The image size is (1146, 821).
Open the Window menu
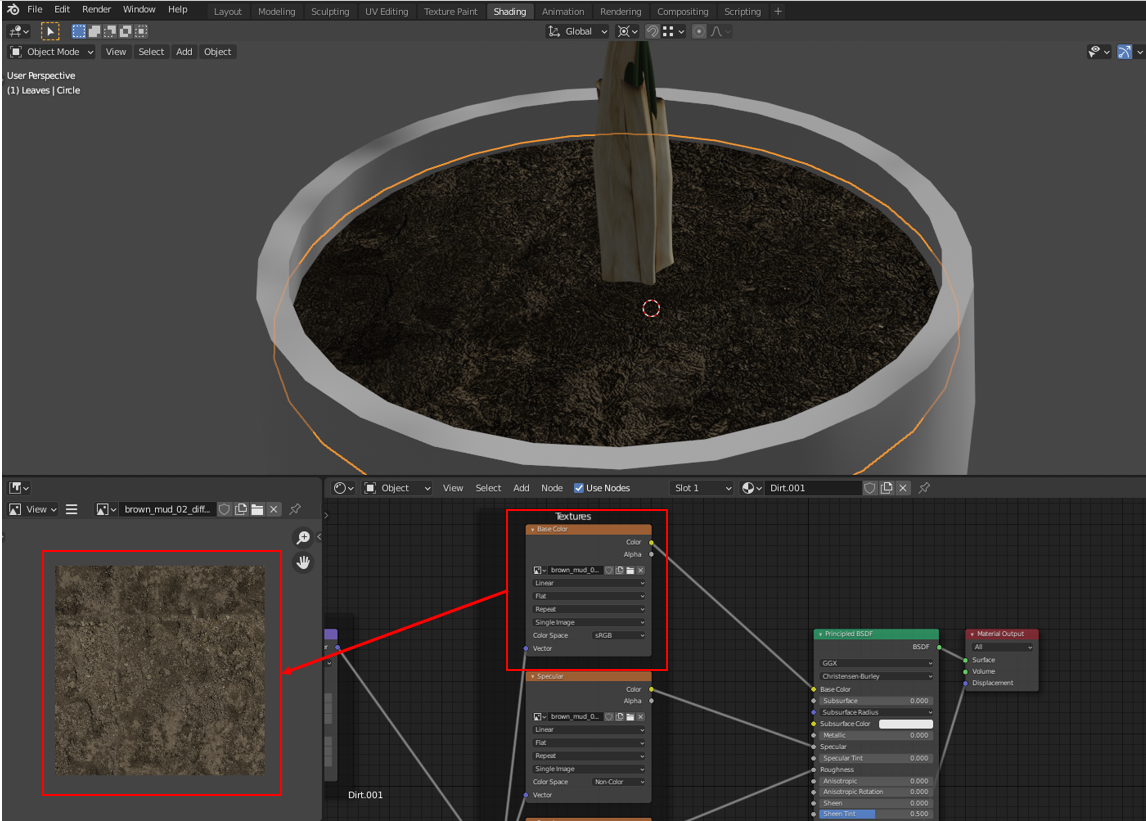[139, 10]
